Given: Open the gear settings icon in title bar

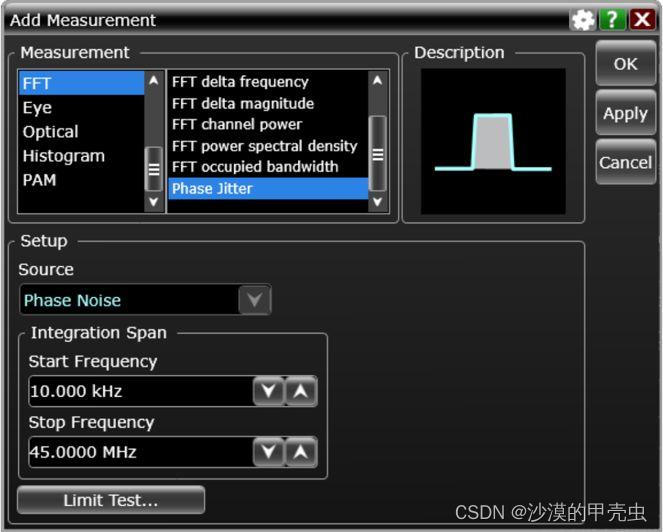Looking at the screenshot, I should click(x=583, y=19).
